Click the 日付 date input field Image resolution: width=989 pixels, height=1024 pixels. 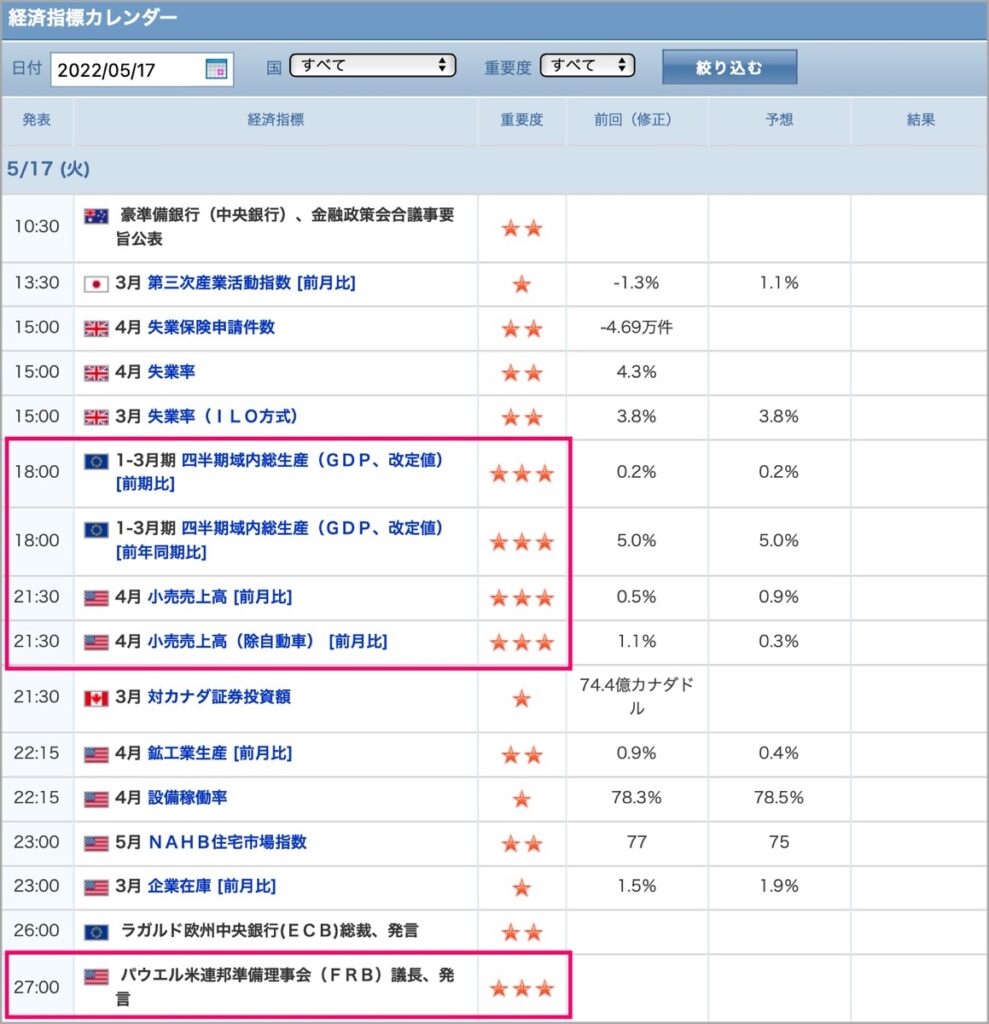coord(142,69)
